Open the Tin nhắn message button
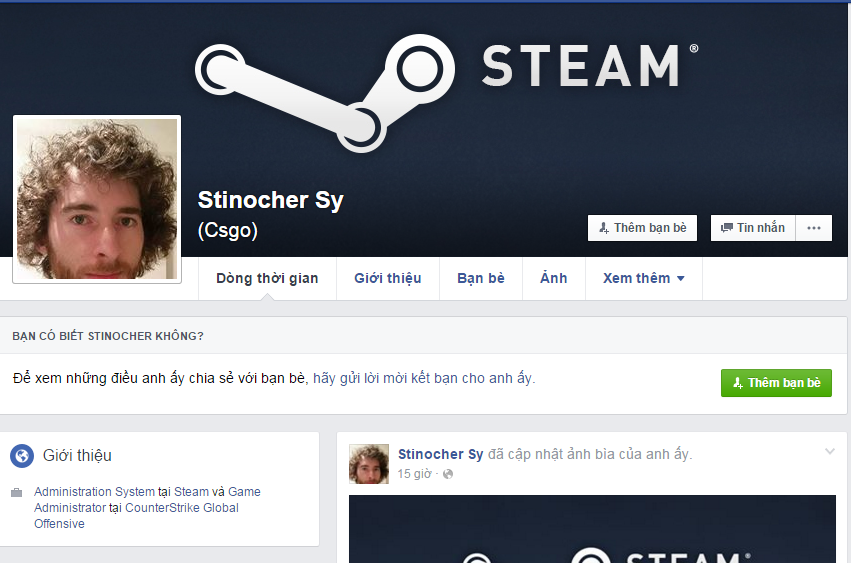This screenshot has height=563, width=851. [x=753, y=228]
